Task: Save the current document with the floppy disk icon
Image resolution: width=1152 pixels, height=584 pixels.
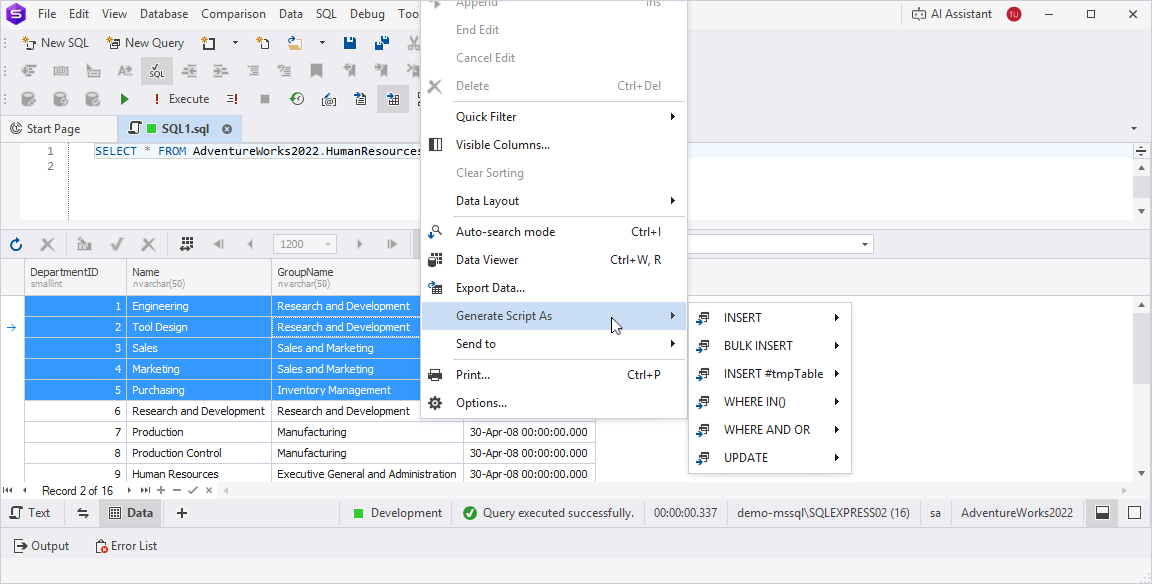Action: click(x=351, y=43)
